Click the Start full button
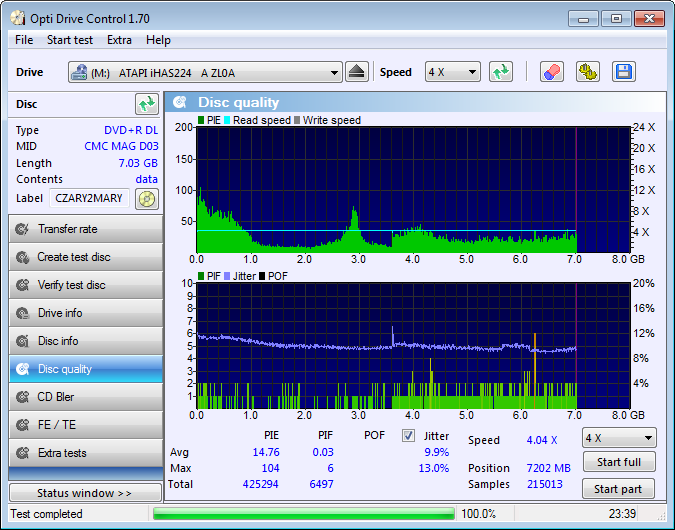 click(619, 462)
